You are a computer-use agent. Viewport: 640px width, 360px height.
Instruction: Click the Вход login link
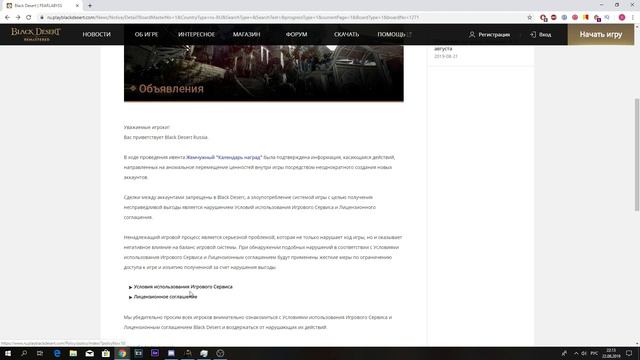(x=541, y=35)
